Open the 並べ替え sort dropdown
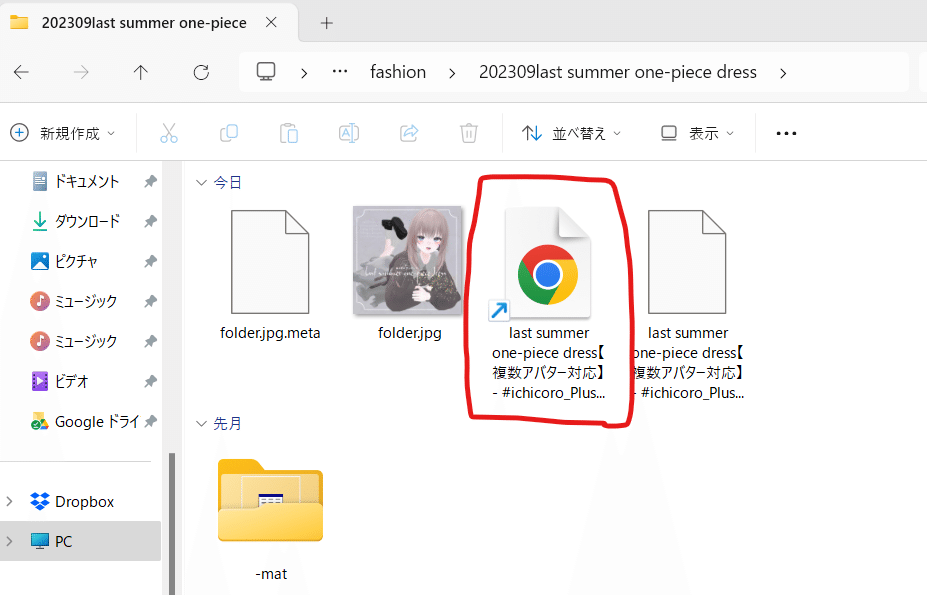The height and width of the screenshot is (595, 927). [571, 133]
